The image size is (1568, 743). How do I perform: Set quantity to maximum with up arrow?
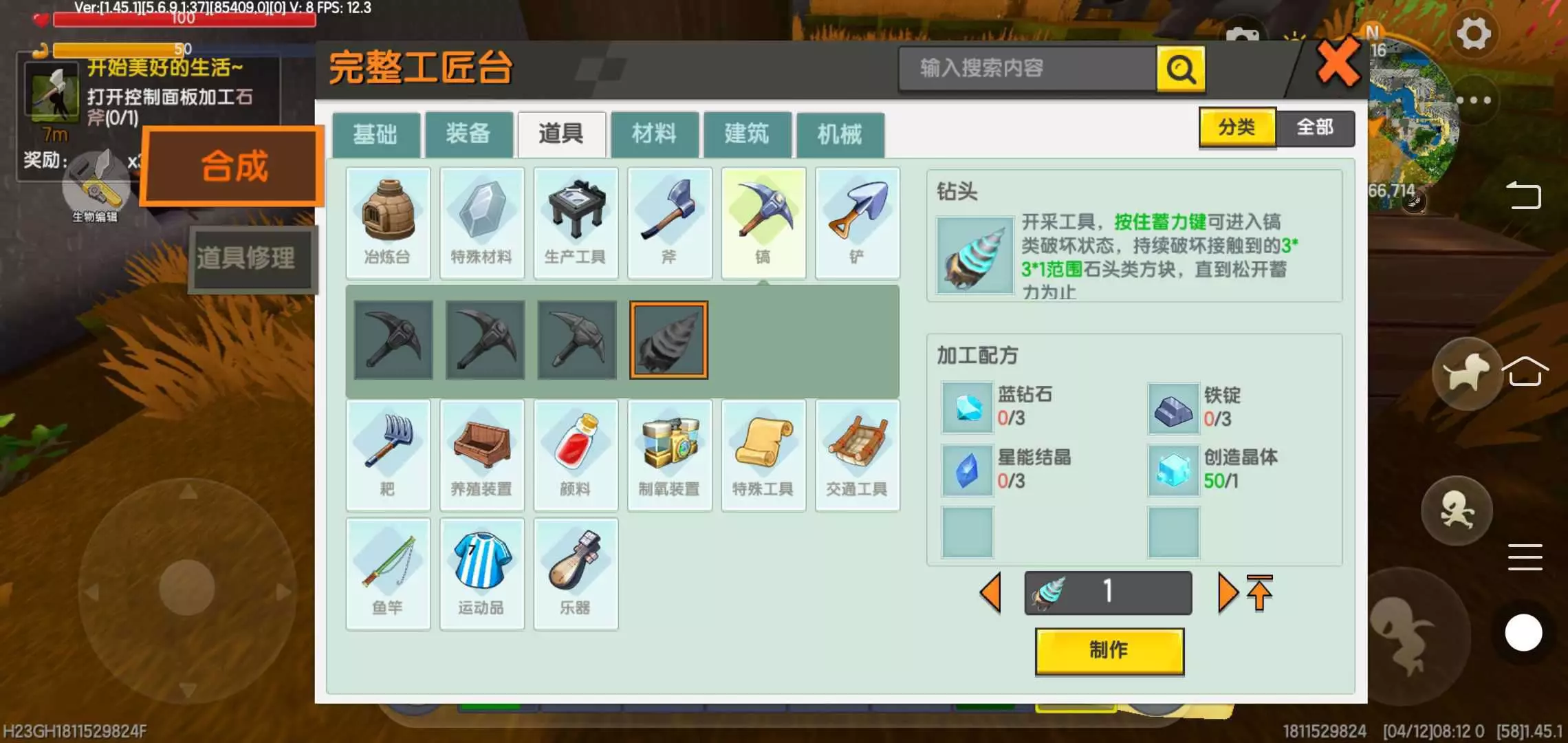1259,592
